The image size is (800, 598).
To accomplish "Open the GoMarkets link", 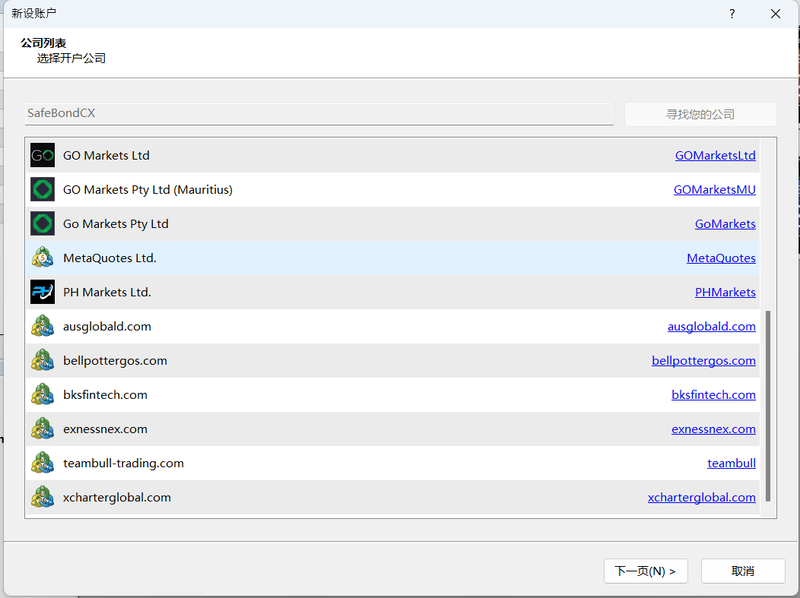I will 725,223.
